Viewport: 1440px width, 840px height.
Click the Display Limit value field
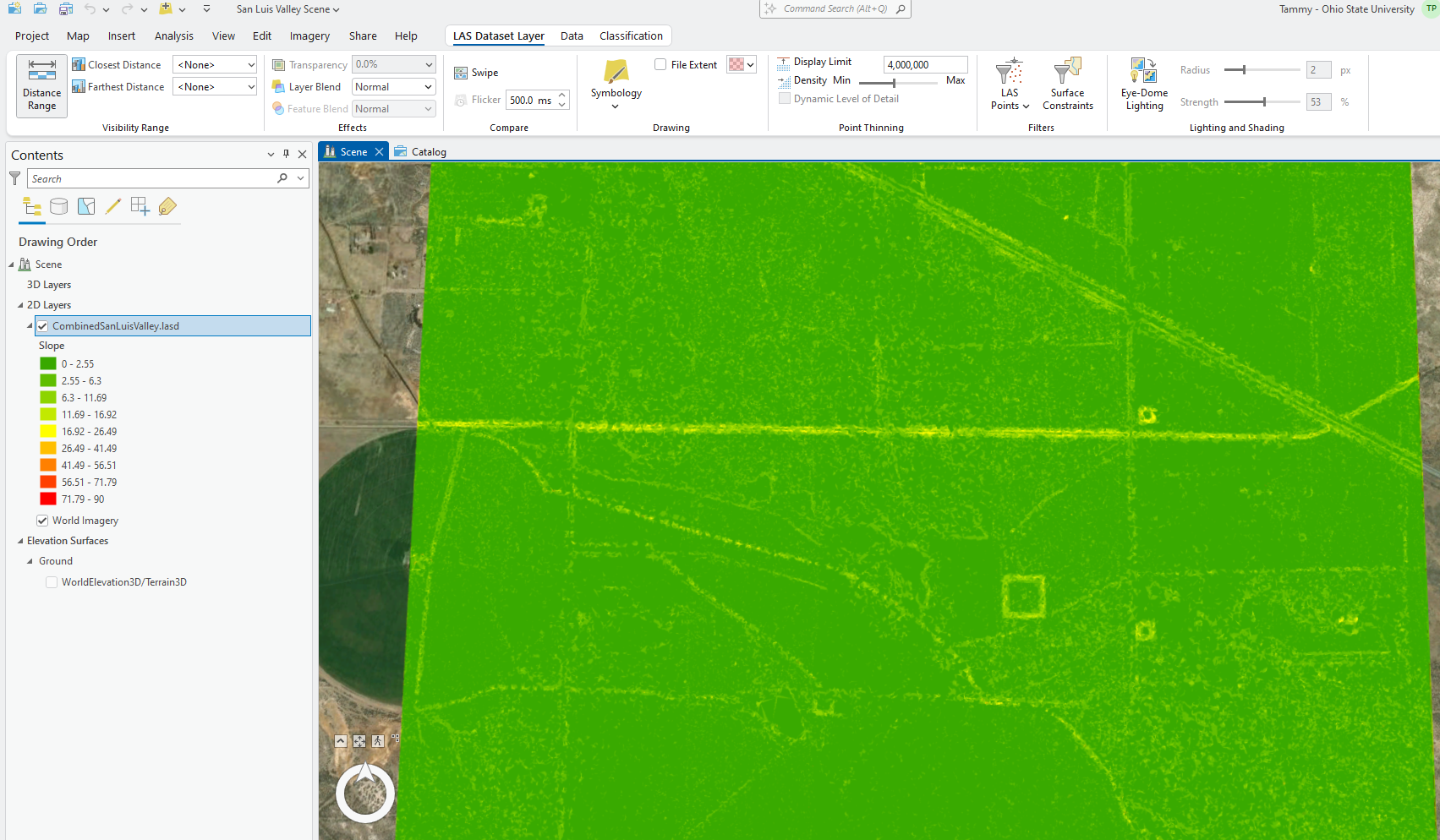[924, 65]
